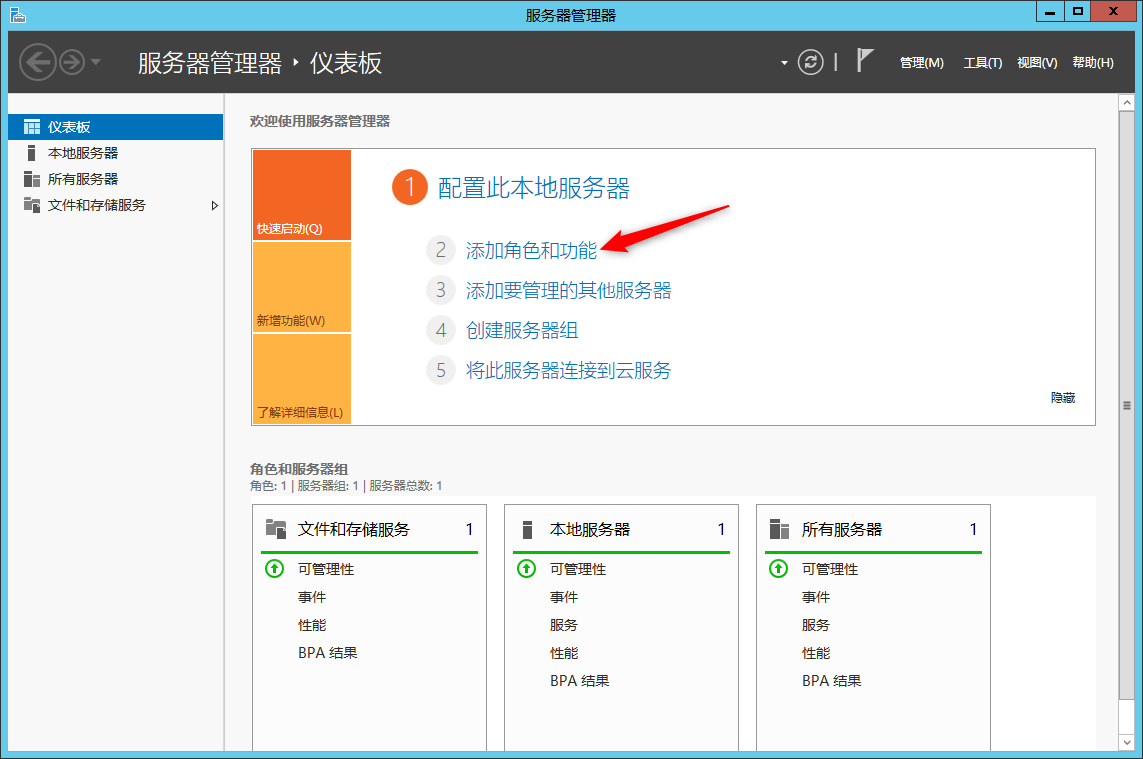The image size is (1143, 759).
Task: Open the 帮助(H) menu
Action: tap(1093, 63)
